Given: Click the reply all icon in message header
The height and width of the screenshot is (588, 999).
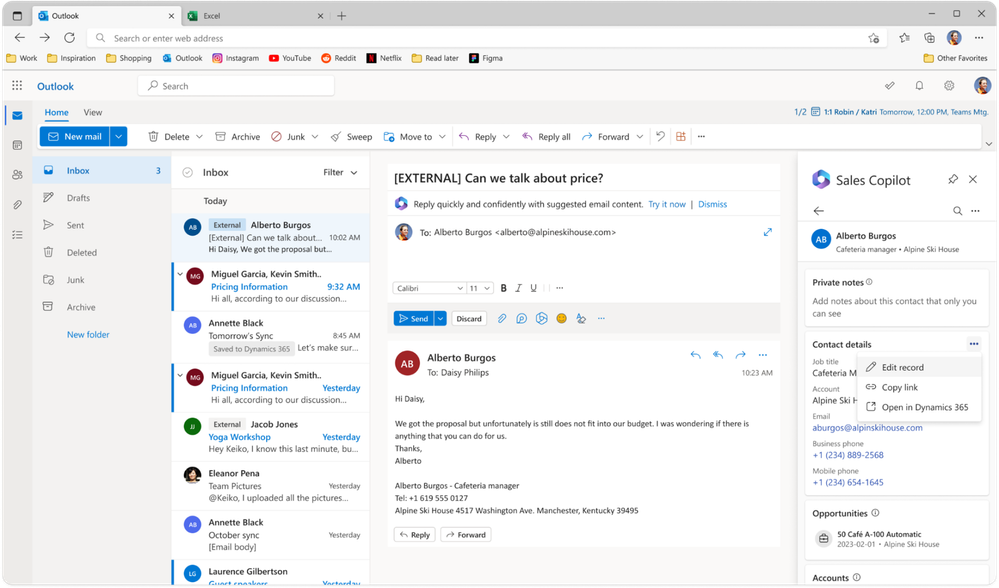Looking at the screenshot, I should pos(717,355).
